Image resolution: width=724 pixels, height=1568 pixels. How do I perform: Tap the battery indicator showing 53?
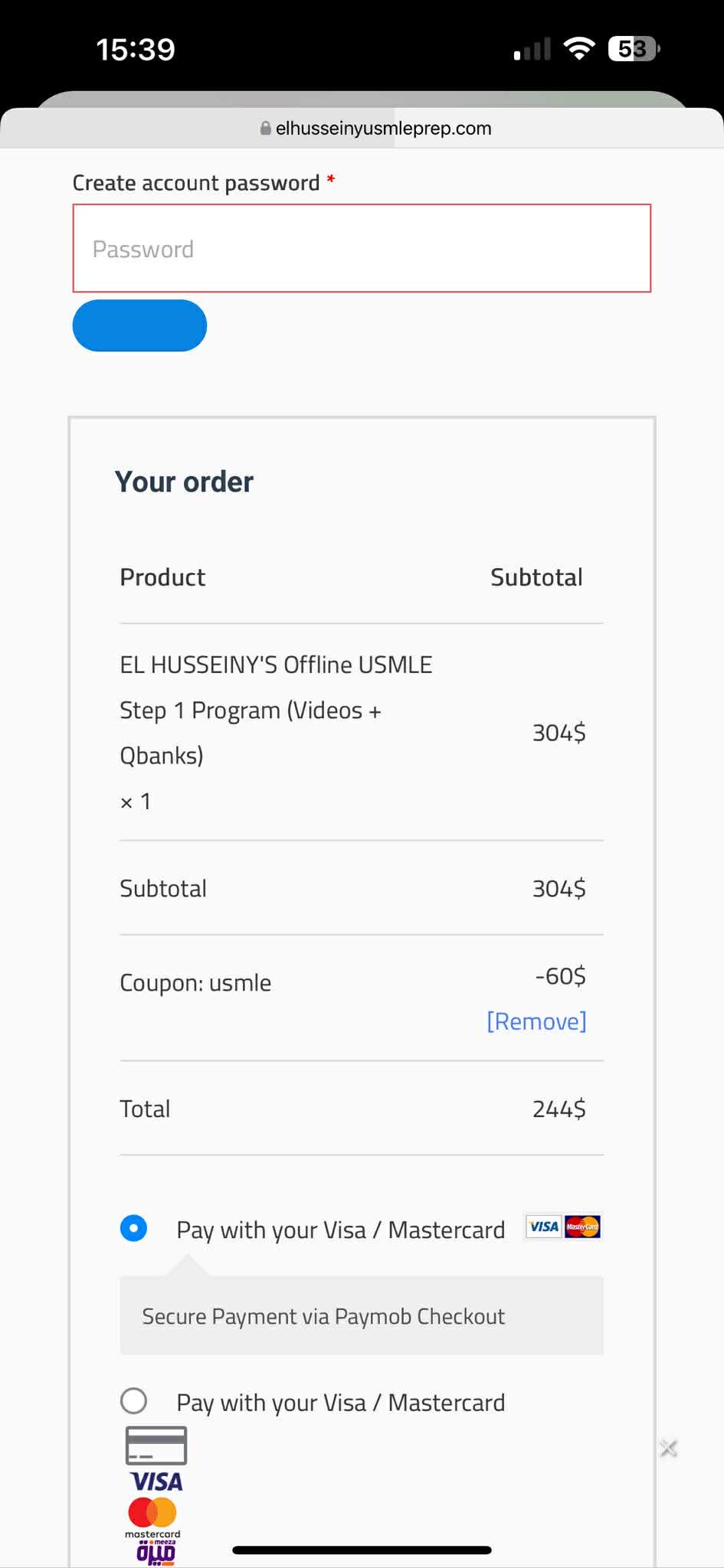click(633, 49)
